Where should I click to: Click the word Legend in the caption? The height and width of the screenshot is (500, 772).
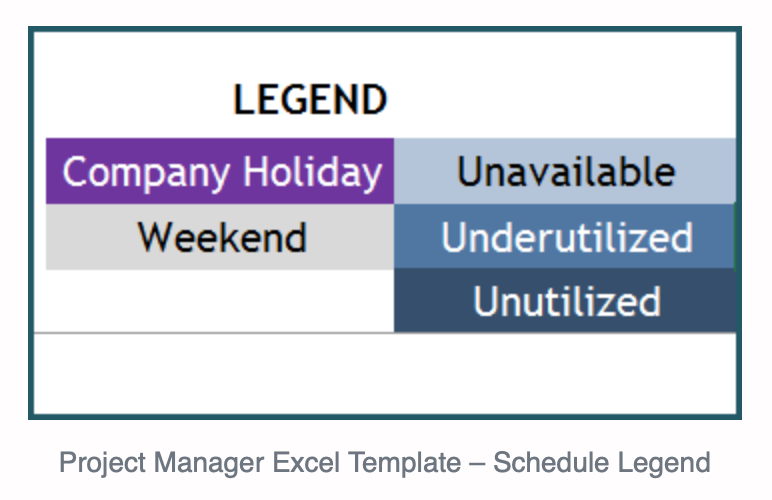pos(664,463)
